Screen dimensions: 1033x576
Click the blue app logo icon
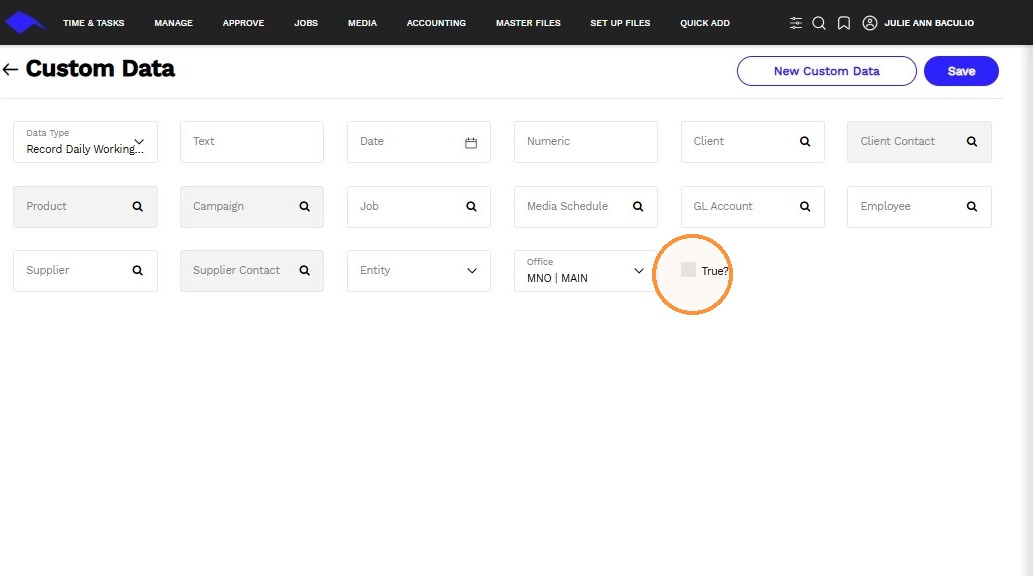point(24,22)
